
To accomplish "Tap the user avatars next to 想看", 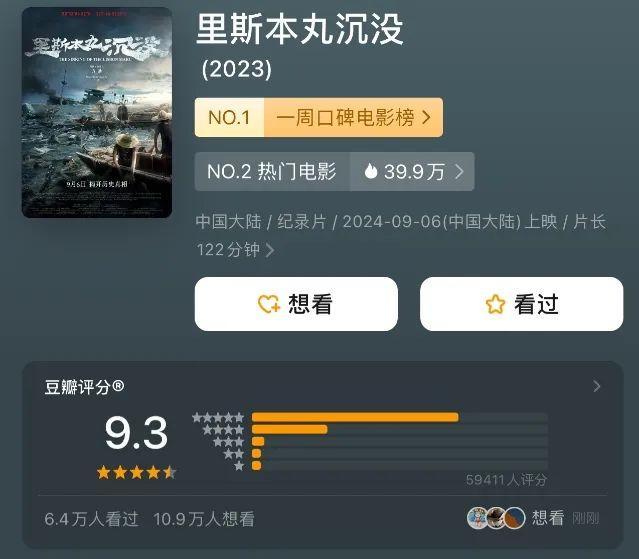I will pos(496,518).
